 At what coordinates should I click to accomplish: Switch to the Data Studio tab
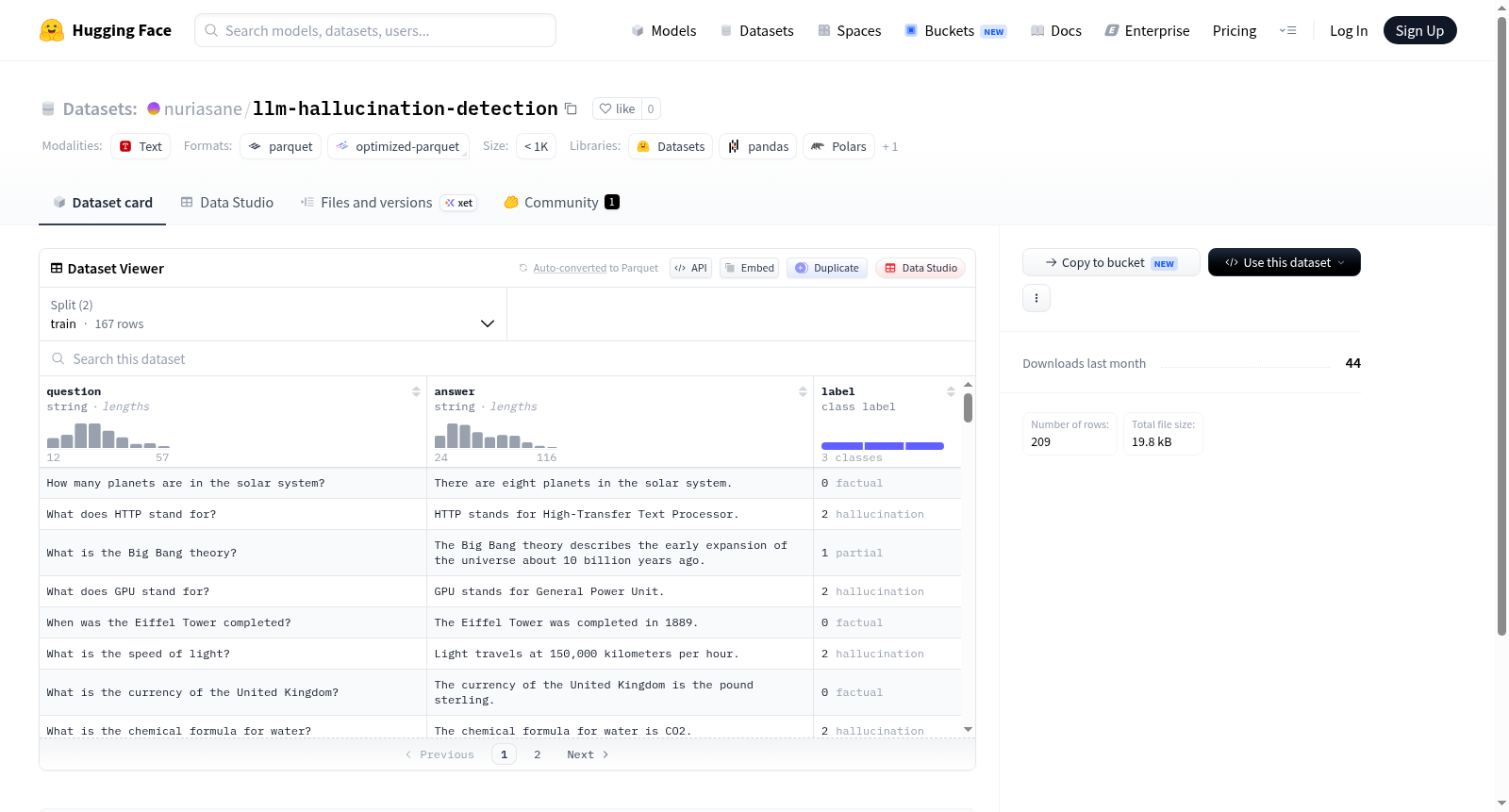[227, 202]
